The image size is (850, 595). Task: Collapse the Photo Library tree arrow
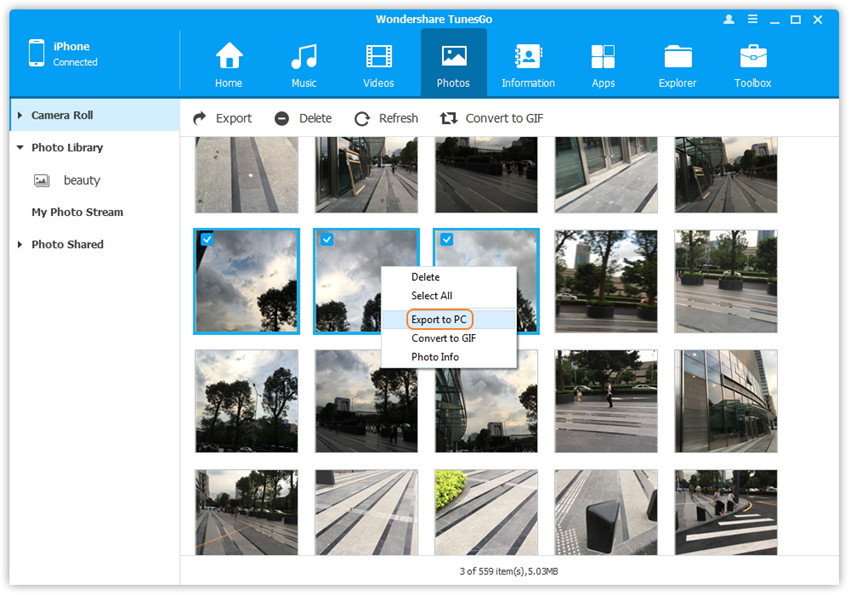click(20, 148)
